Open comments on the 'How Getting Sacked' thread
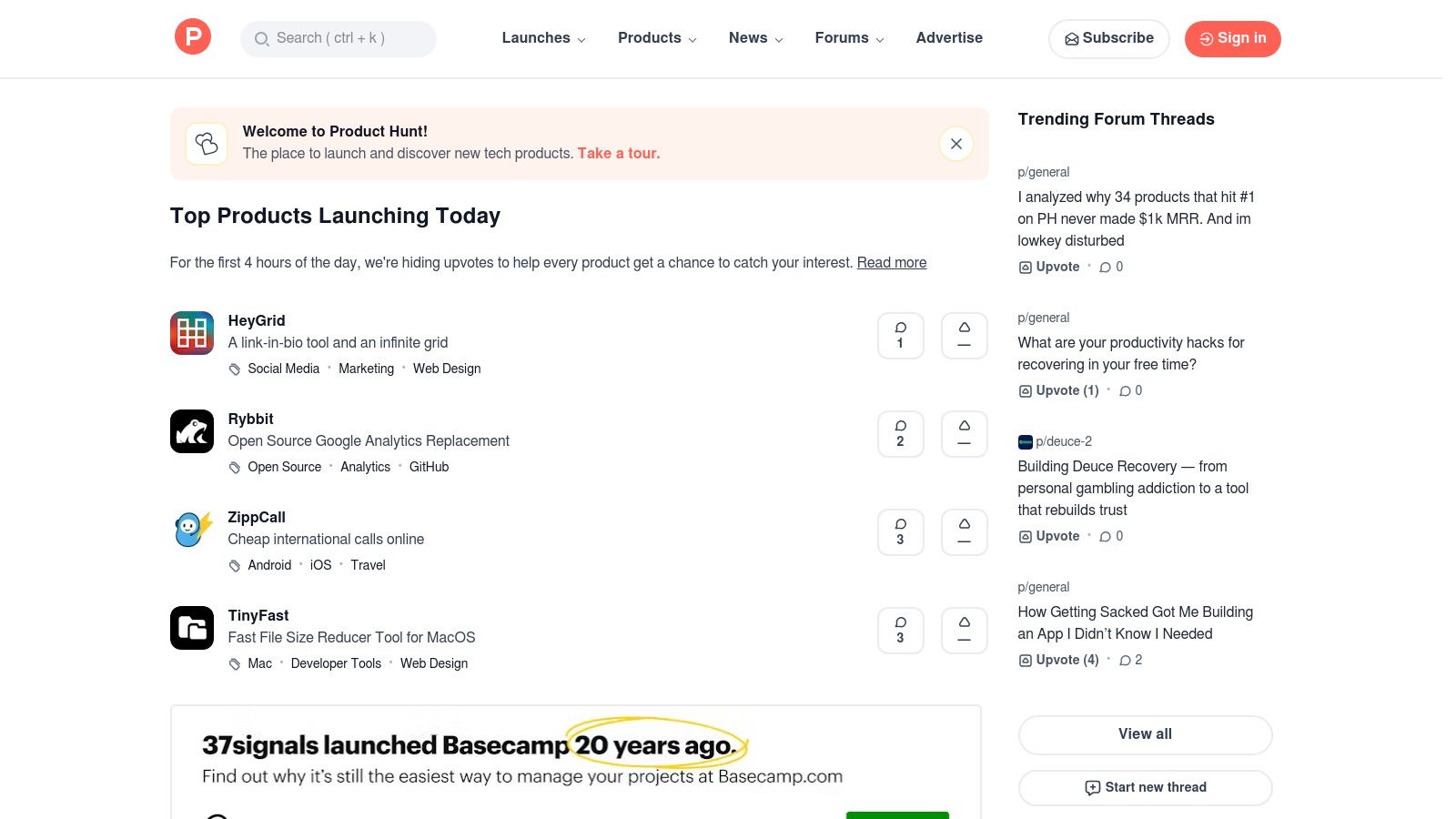Viewport: 1456px width, 819px height. pyautogui.click(x=1131, y=660)
